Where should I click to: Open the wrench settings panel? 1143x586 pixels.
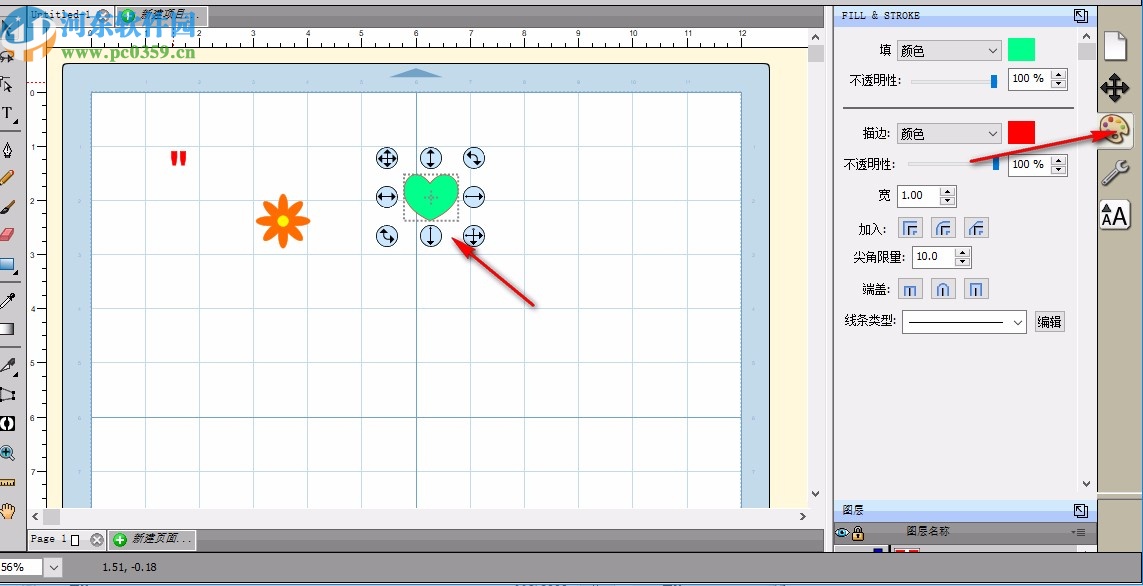click(x=1115, y=173)
